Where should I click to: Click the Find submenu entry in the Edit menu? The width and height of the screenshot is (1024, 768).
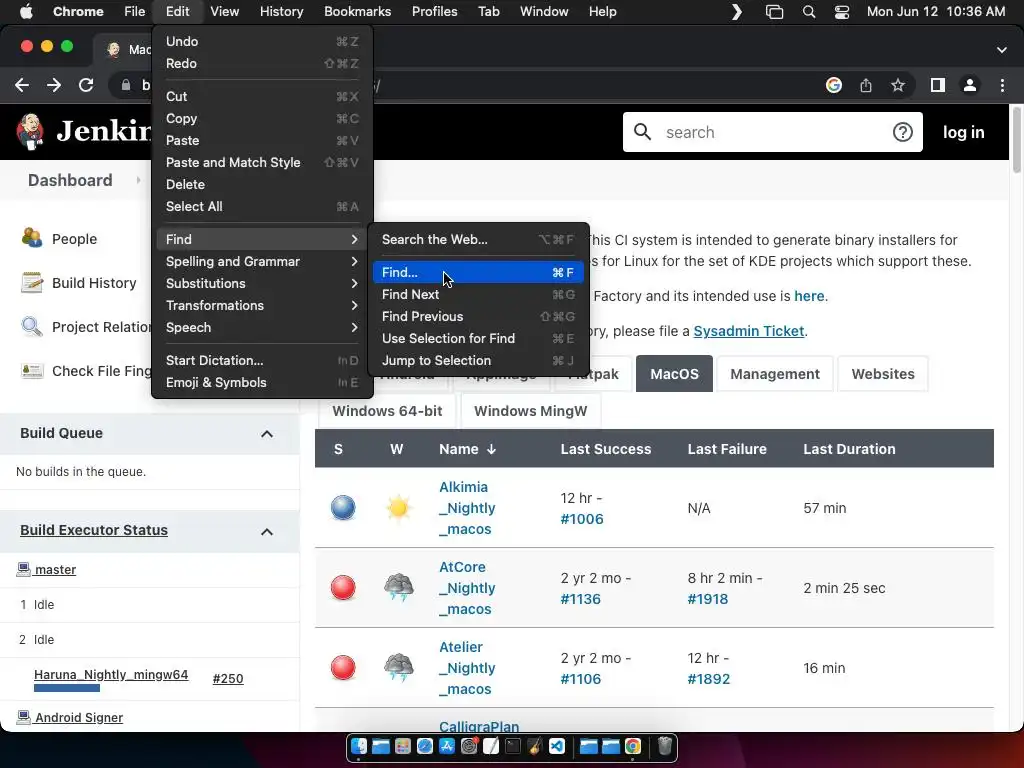click(262, 240)
